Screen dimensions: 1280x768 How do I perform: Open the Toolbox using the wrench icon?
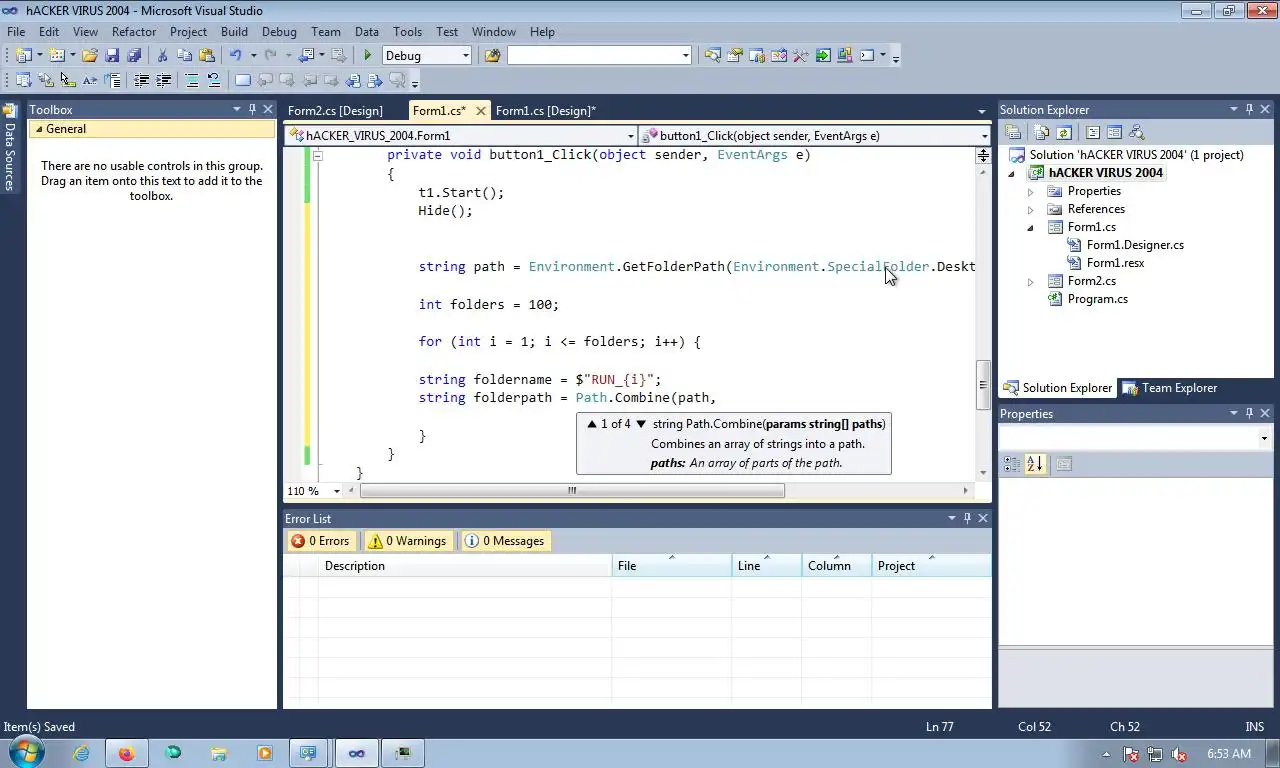coord(800,55)
